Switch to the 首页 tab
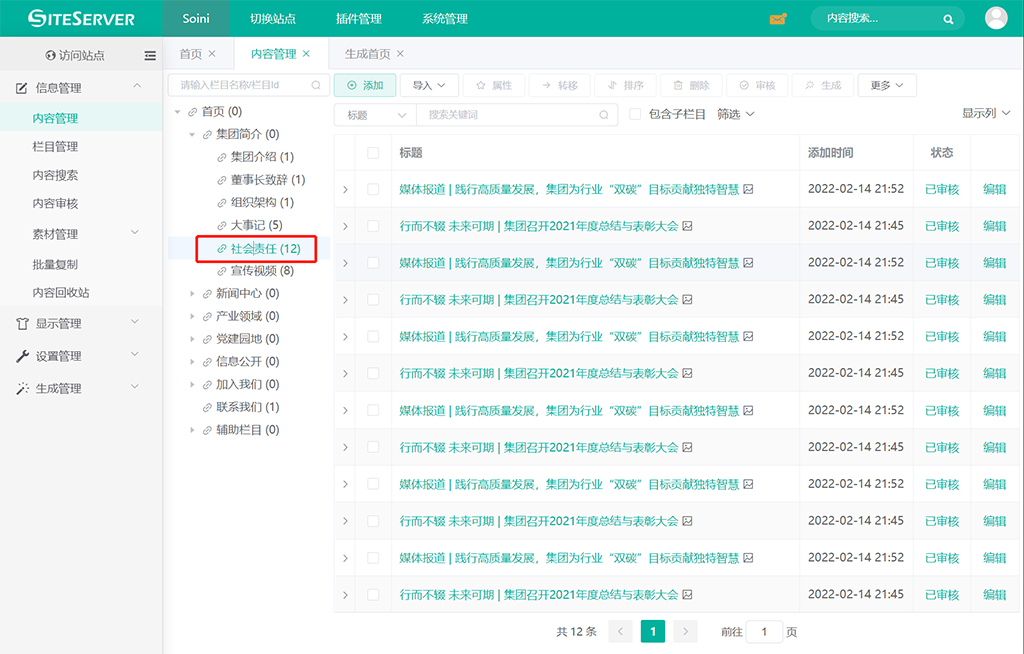This screenshot has width=1024, height=654. [x=190, y=54]
